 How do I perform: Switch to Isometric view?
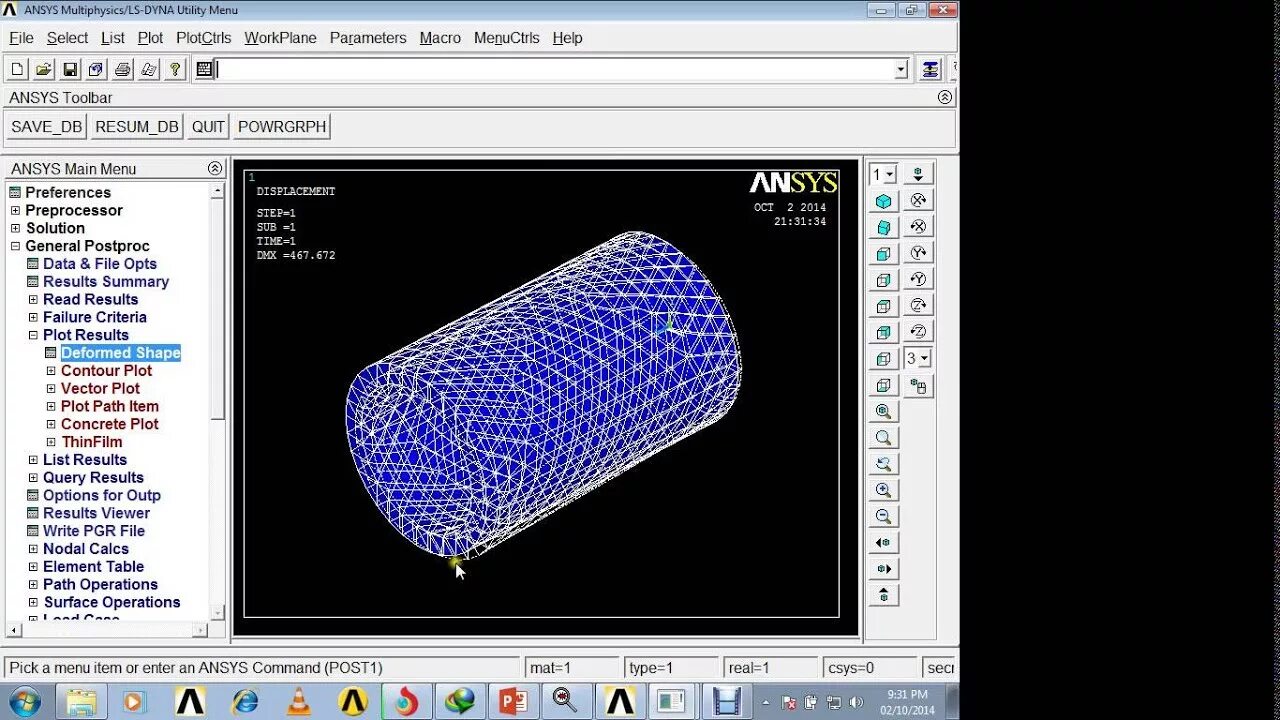click(x=883, y=201)
